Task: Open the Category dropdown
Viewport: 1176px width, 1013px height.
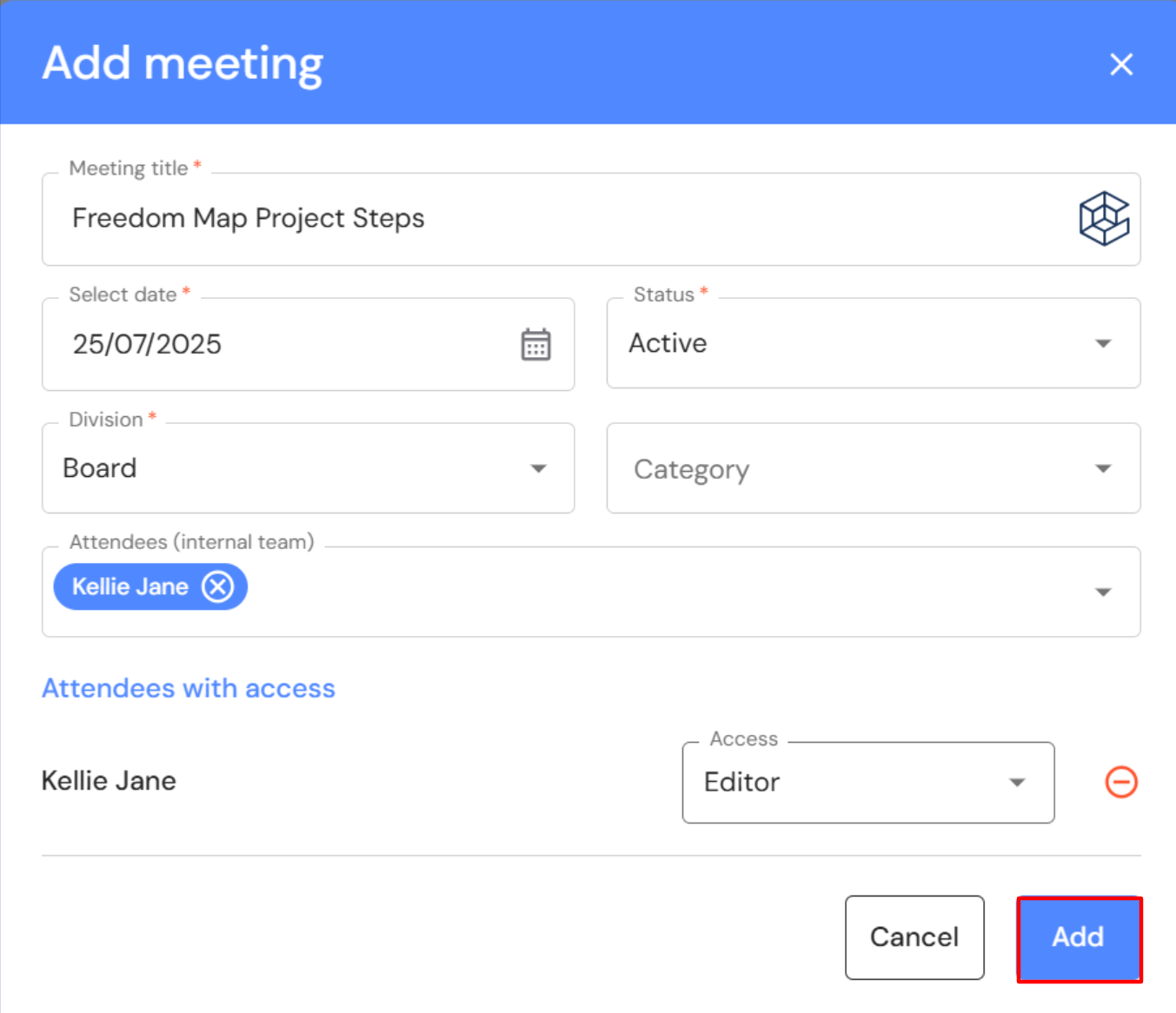Action: pyautogui.click(x=873, y=468)
